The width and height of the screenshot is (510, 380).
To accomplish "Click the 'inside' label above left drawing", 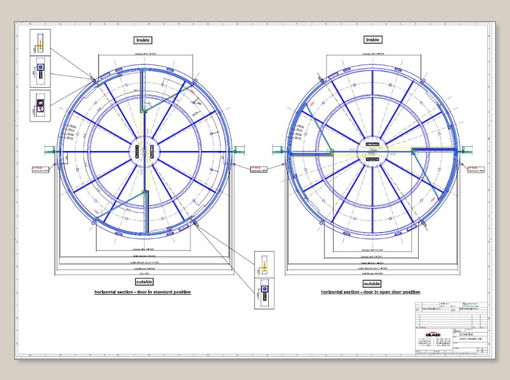I will pyautogui.click(x=143, y=40).
